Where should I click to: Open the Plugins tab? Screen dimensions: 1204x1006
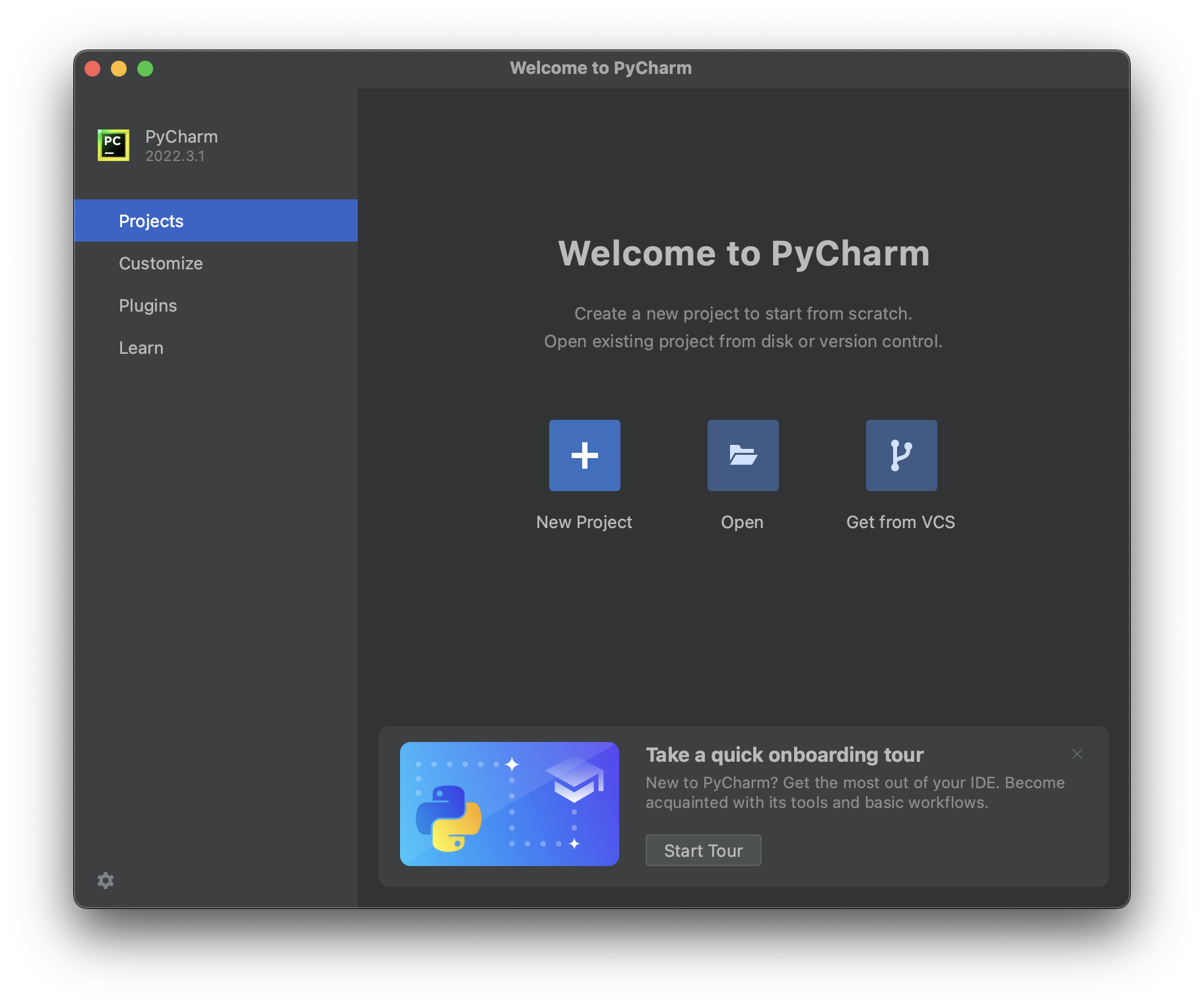click(x=216, y=305)
